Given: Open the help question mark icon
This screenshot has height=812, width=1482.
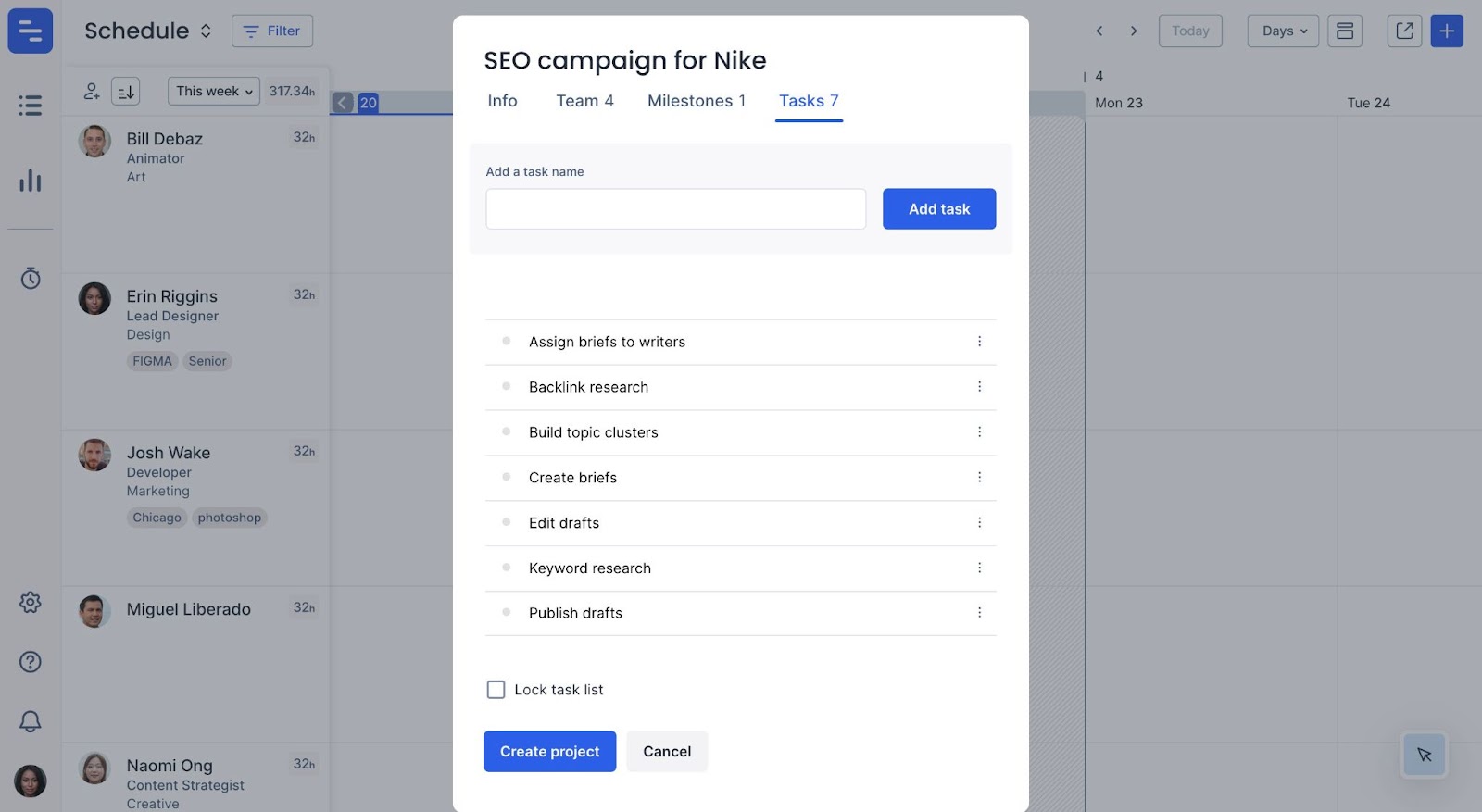Looking at the screenshot, I should (31, 662).
